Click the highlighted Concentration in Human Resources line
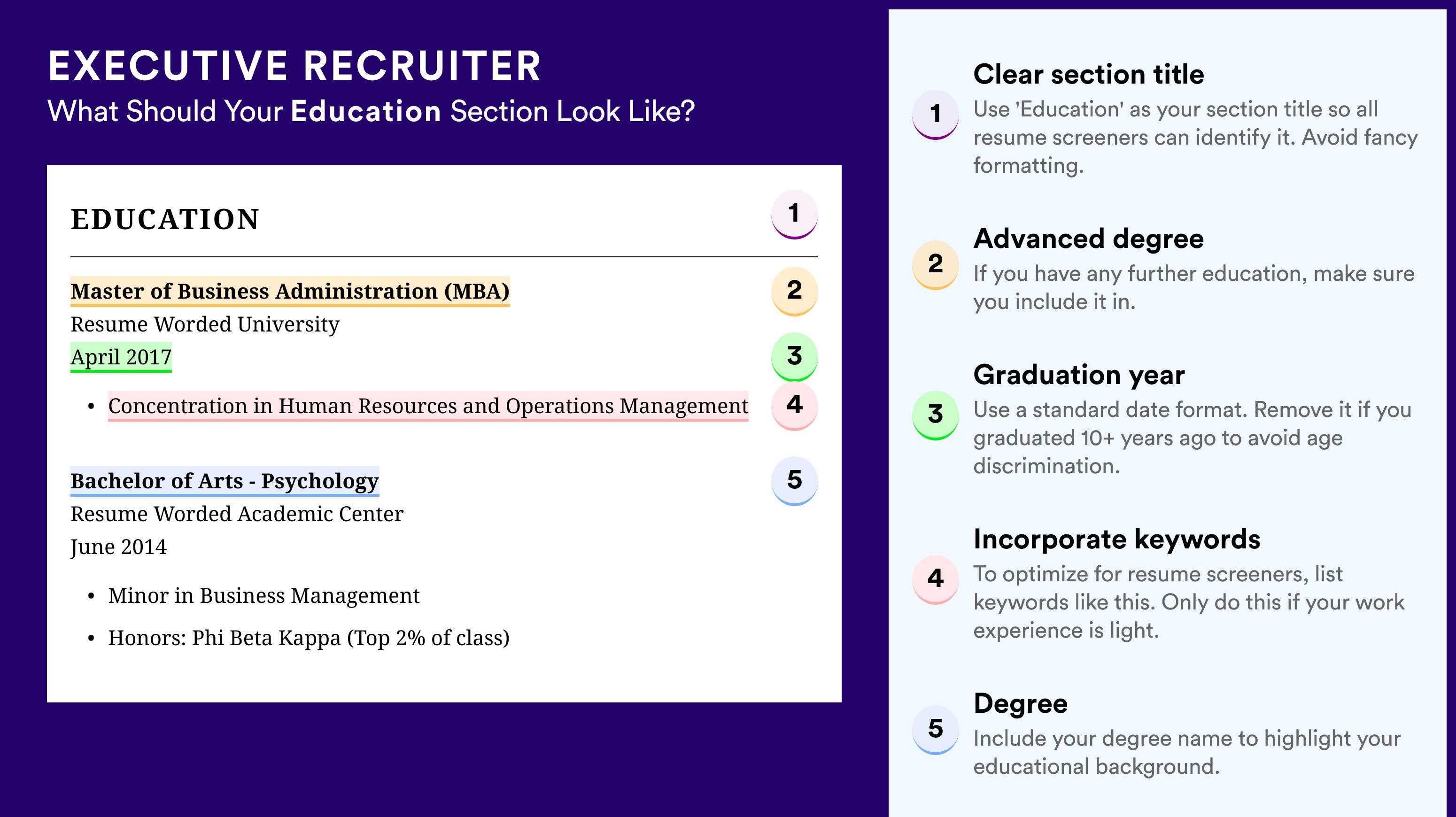Viewport: 1456px width, 817px height. pos(428,406)
